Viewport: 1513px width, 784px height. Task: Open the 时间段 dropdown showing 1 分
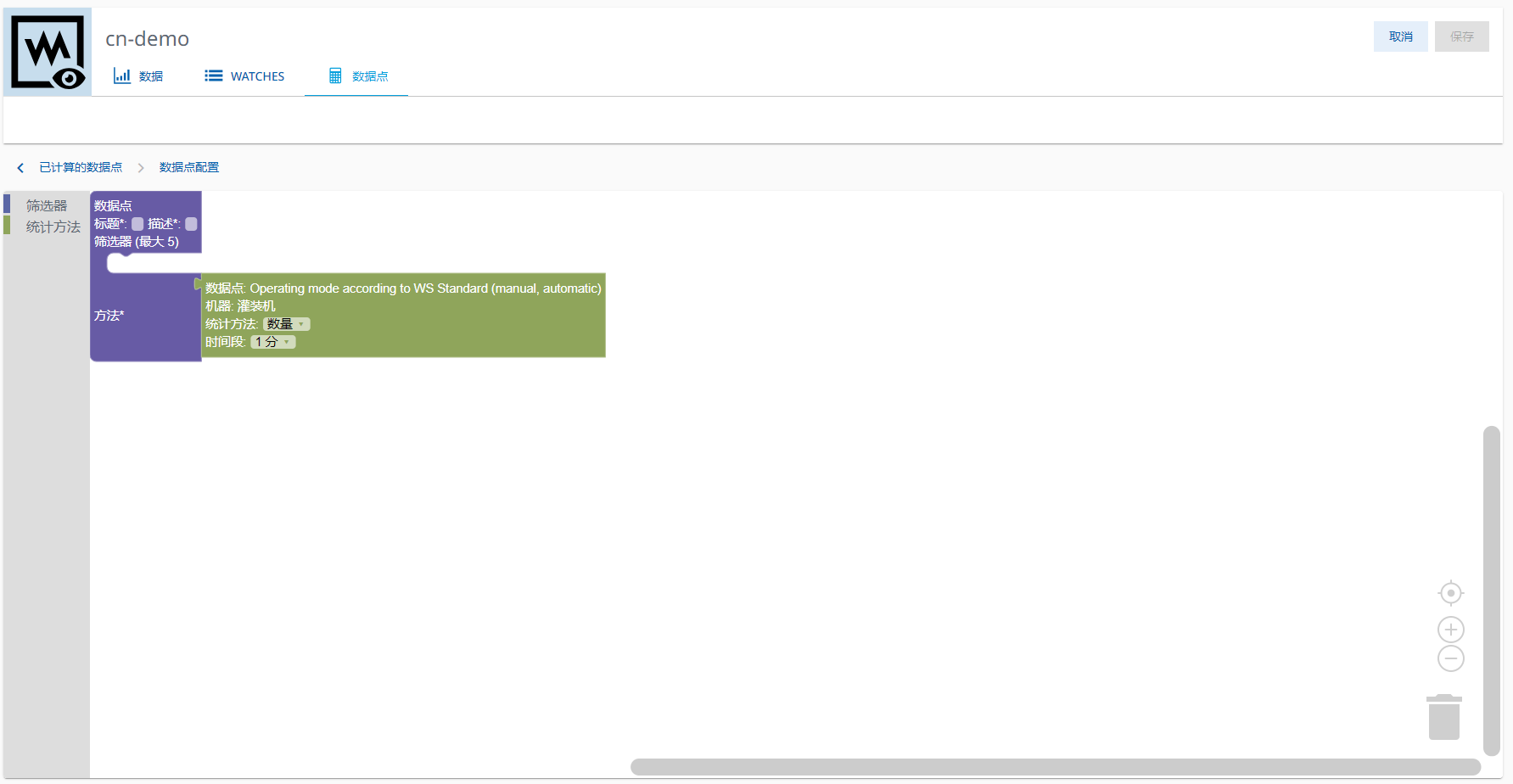click(273, 342)
